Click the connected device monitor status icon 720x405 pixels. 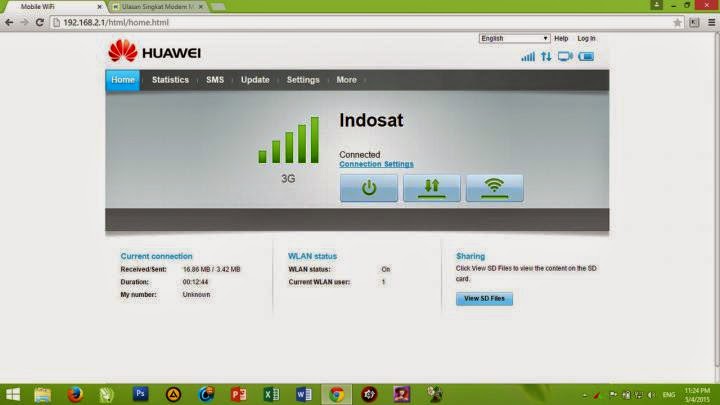pos(565,56)
